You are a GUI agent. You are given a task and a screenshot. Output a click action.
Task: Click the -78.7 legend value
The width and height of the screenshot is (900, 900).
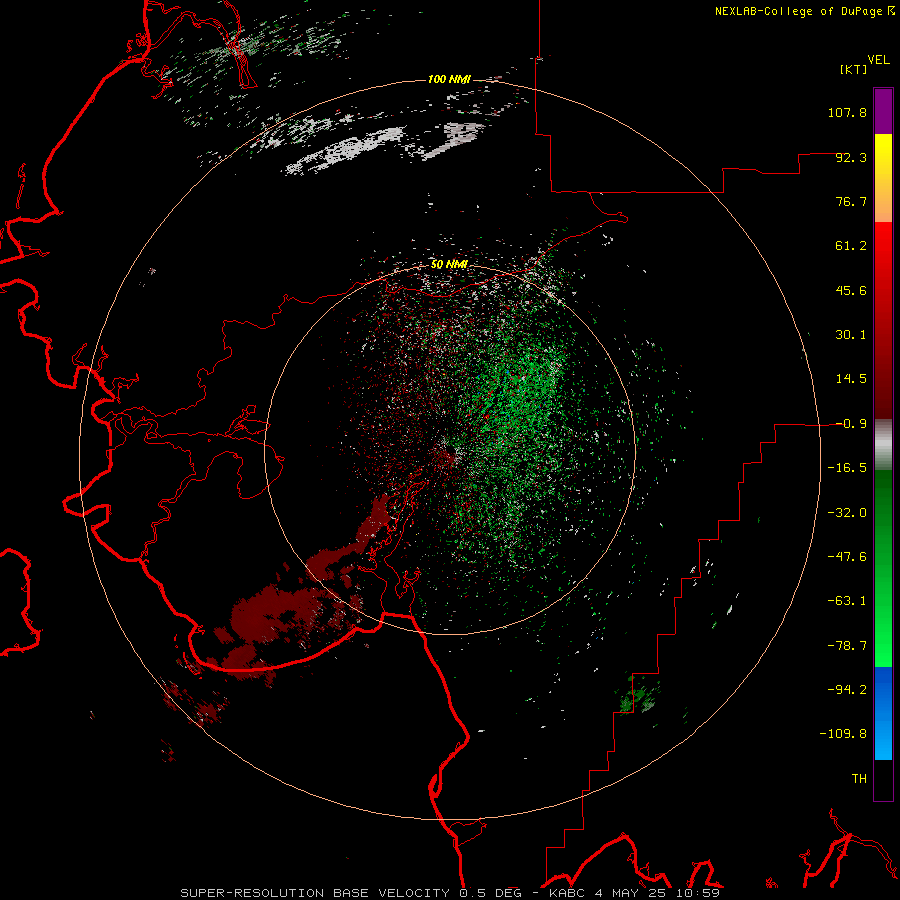(847, 646)
